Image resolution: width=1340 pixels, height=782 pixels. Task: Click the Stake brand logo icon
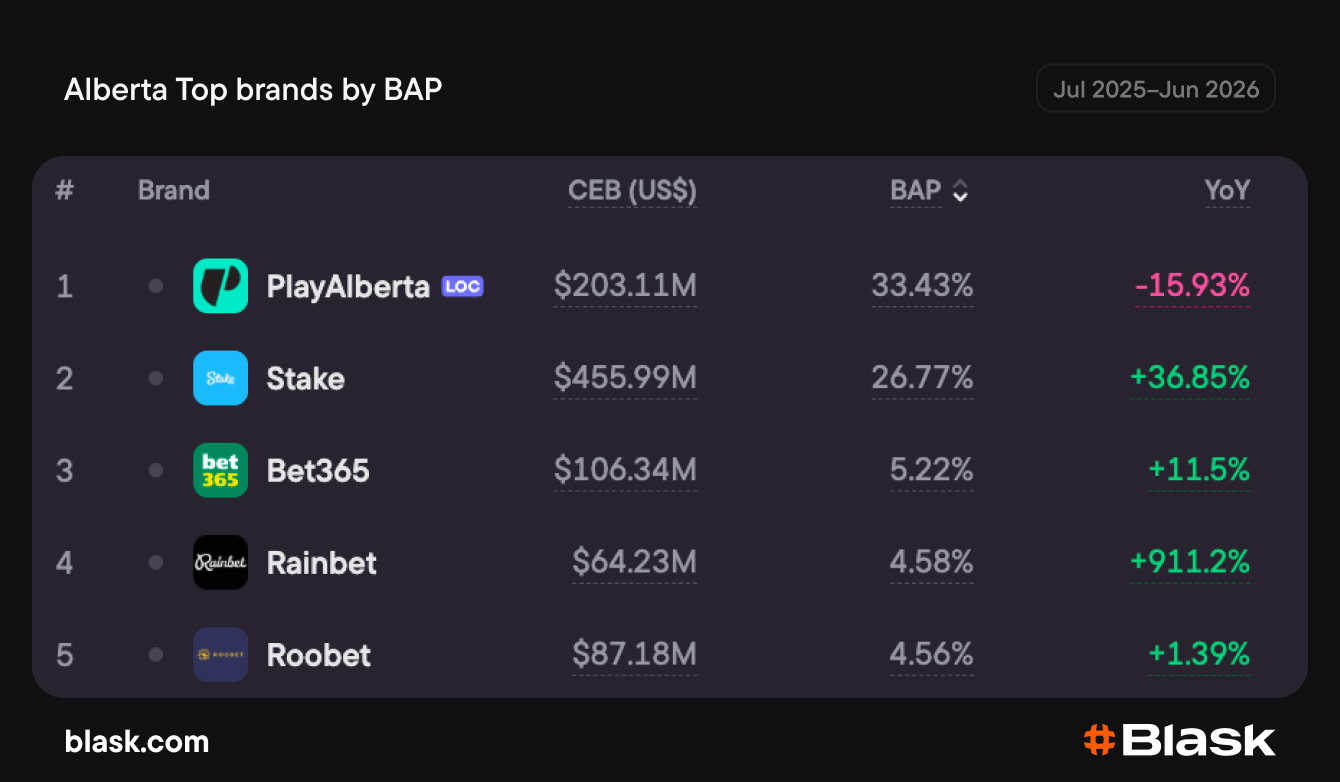click(220, 378)
